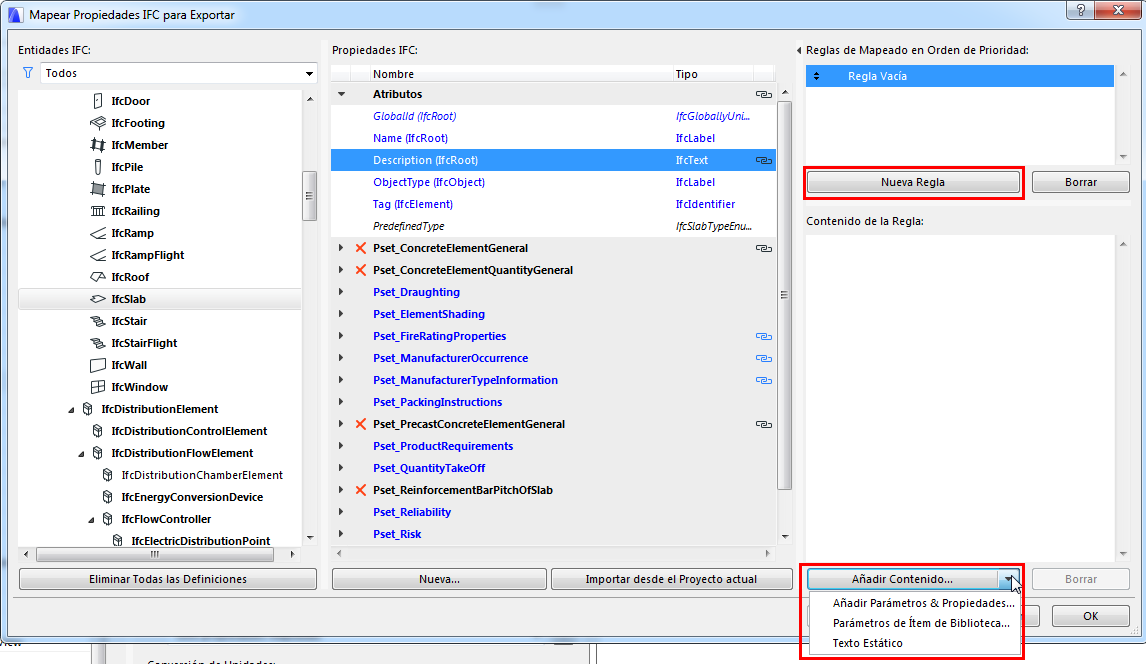This screenshot has width=1146, height=664.
Task: Expand Pset_QuantityTakeOff property set
Action: click(341, 468)
